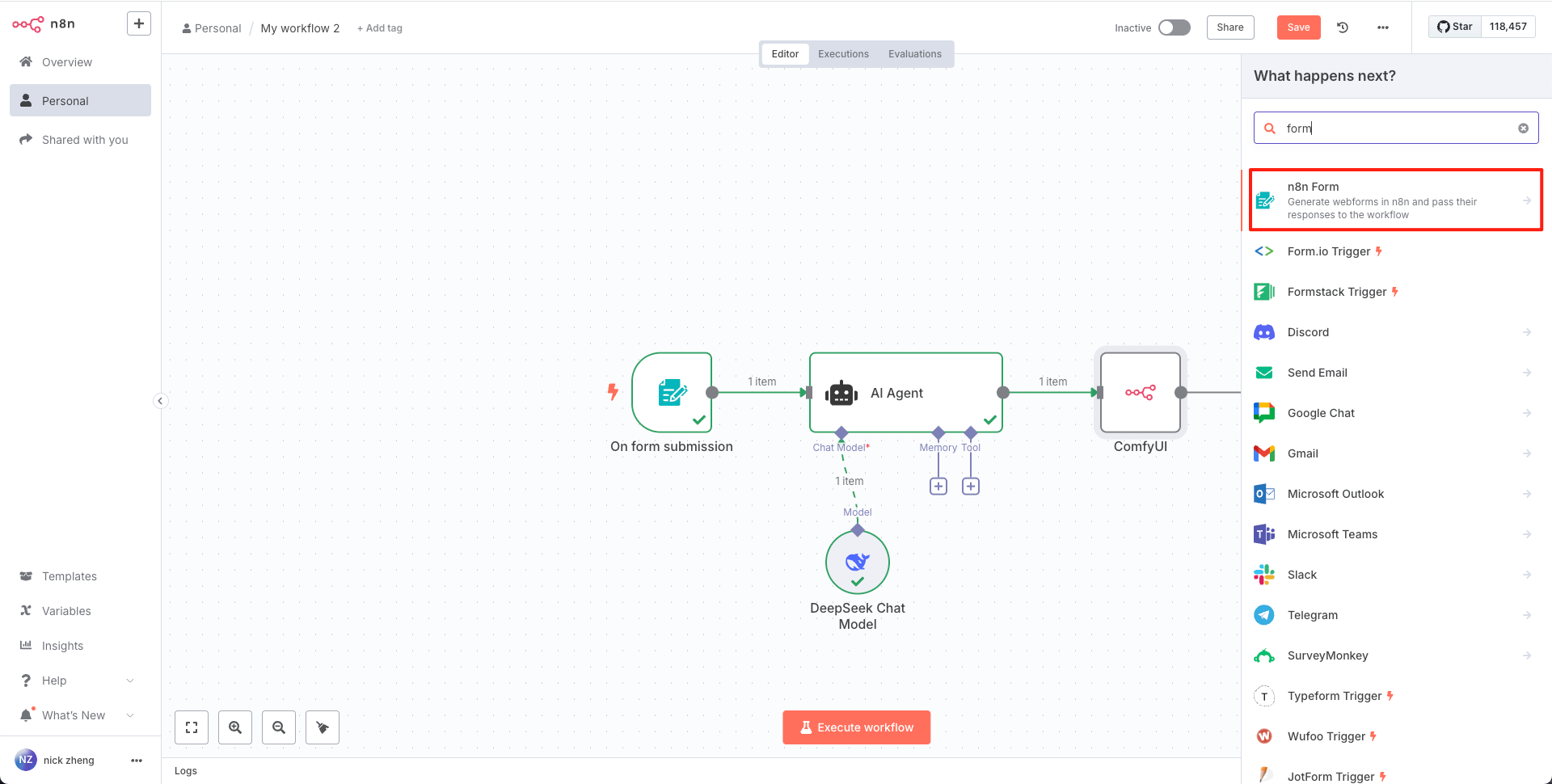Open Templates from sidebar

80,576
